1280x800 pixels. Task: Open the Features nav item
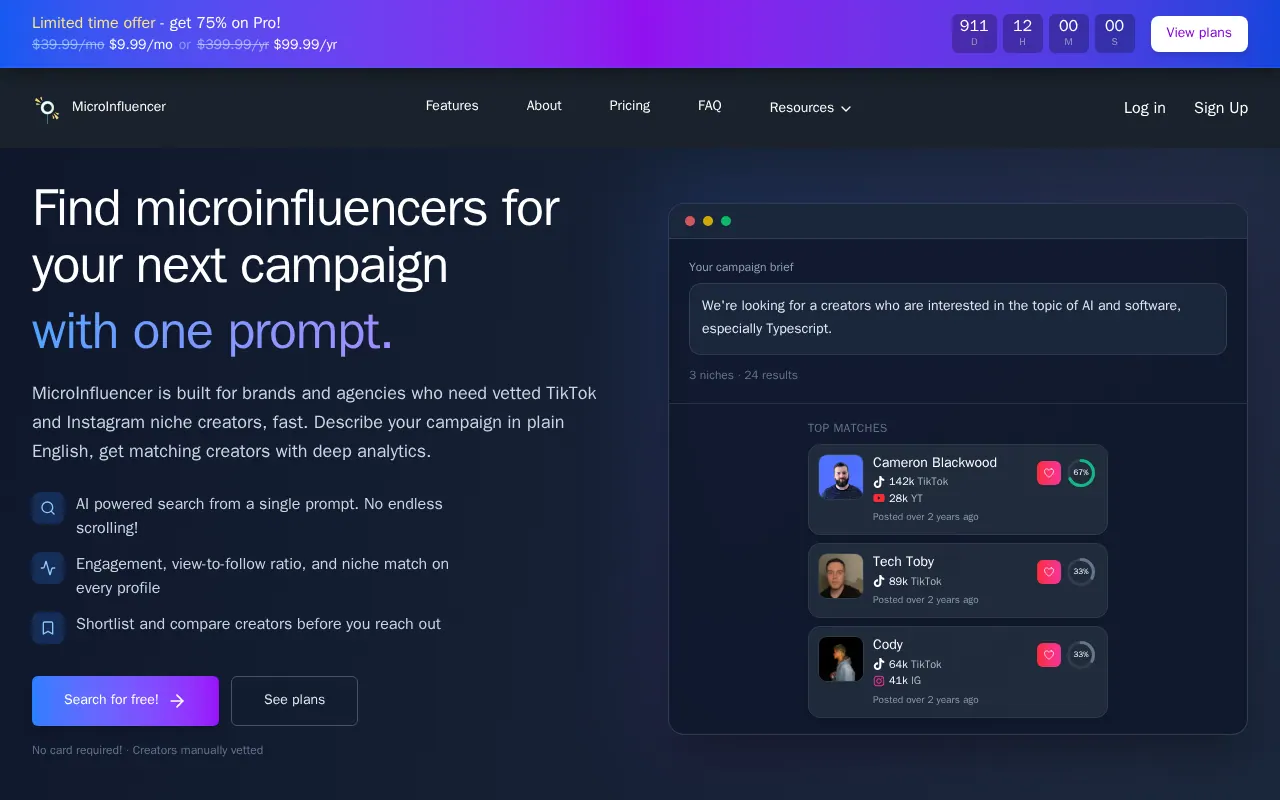452,106
